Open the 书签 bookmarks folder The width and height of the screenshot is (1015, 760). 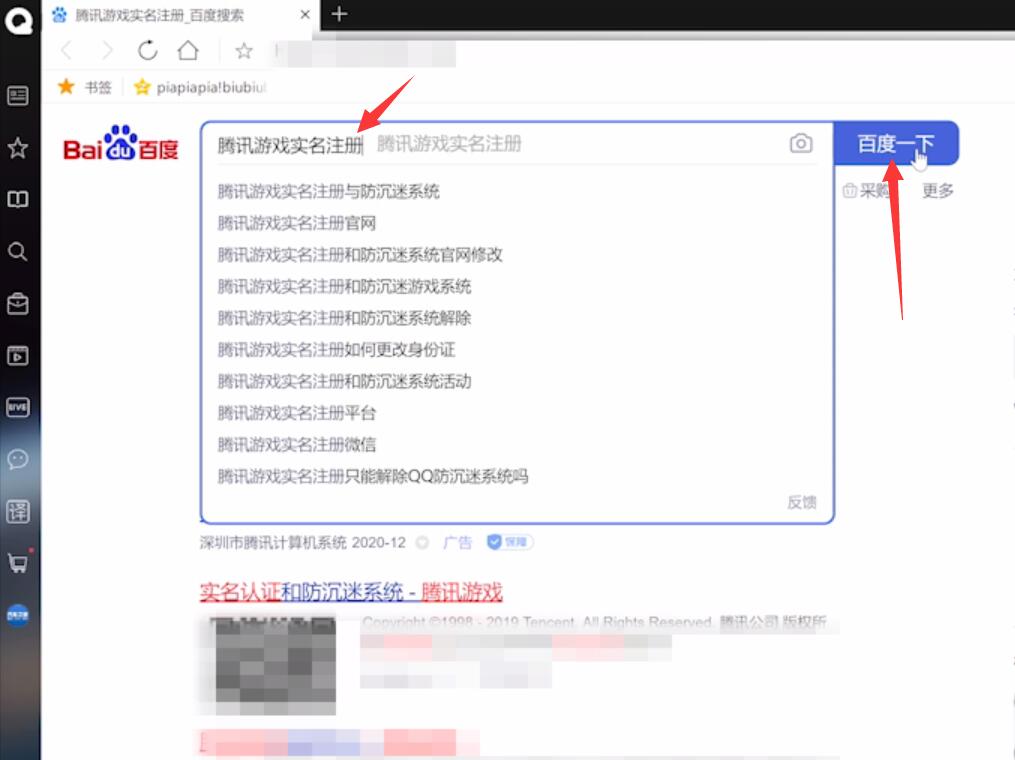pyautogui.click(x=85, y=87)
